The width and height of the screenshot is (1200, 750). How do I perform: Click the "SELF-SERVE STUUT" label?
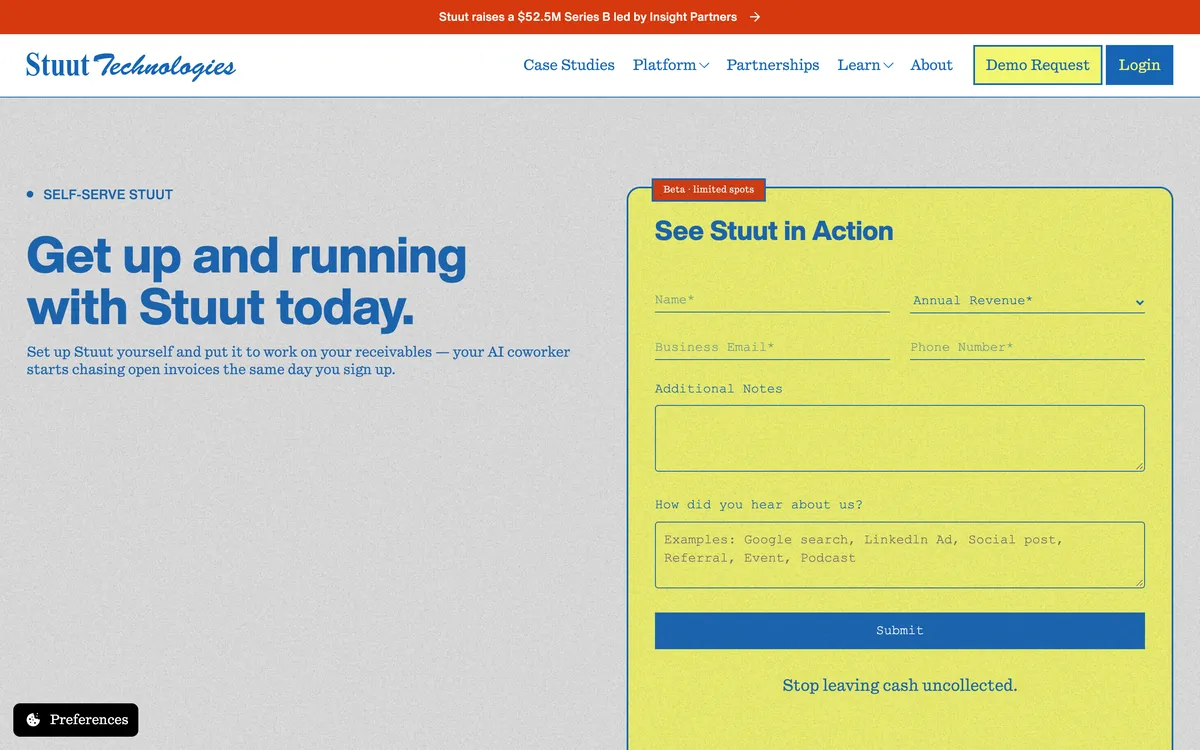108,195
